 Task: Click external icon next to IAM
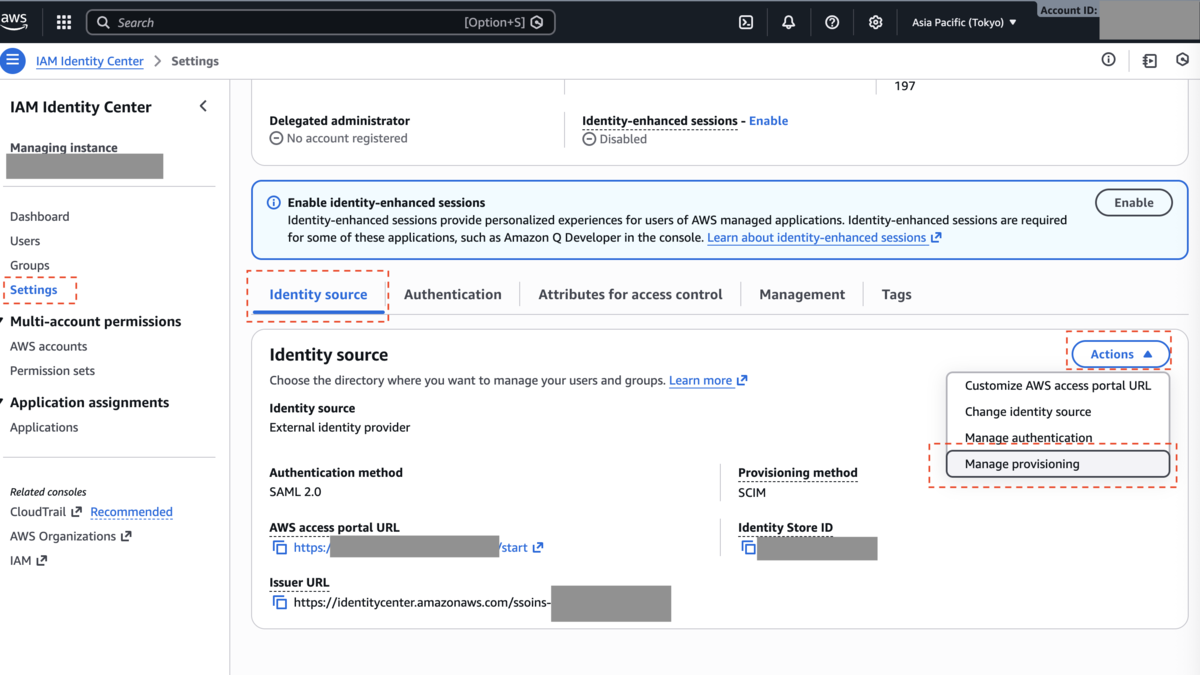[x=41, y=561]
